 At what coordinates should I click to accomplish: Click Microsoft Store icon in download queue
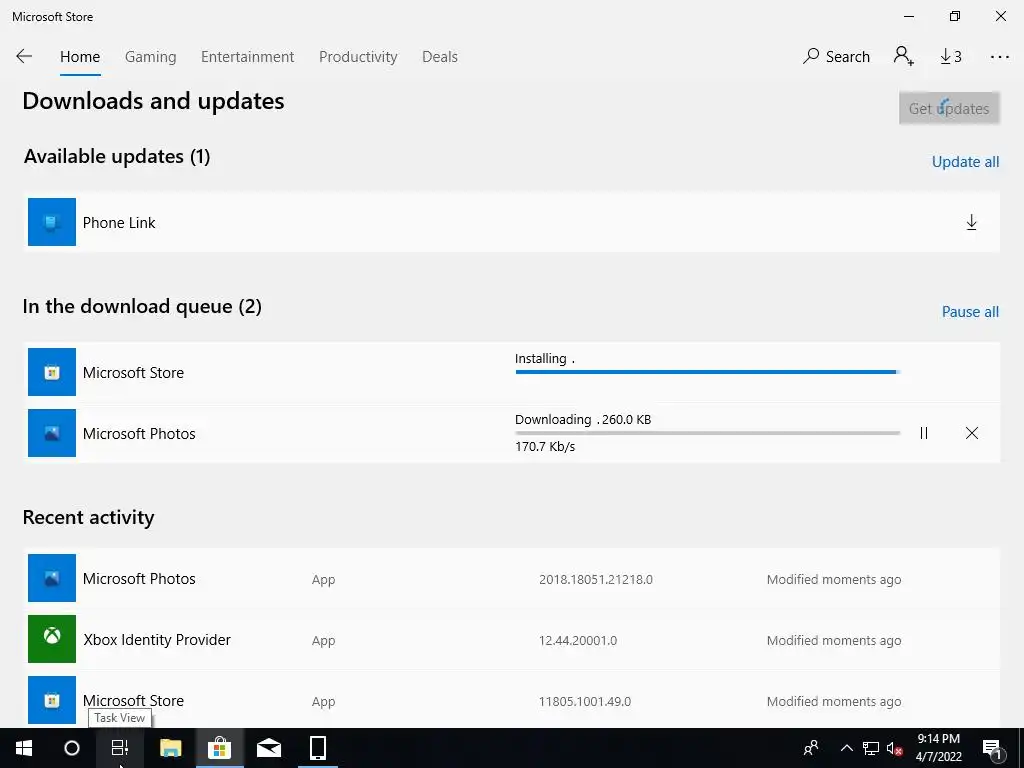tap(52, 372)
